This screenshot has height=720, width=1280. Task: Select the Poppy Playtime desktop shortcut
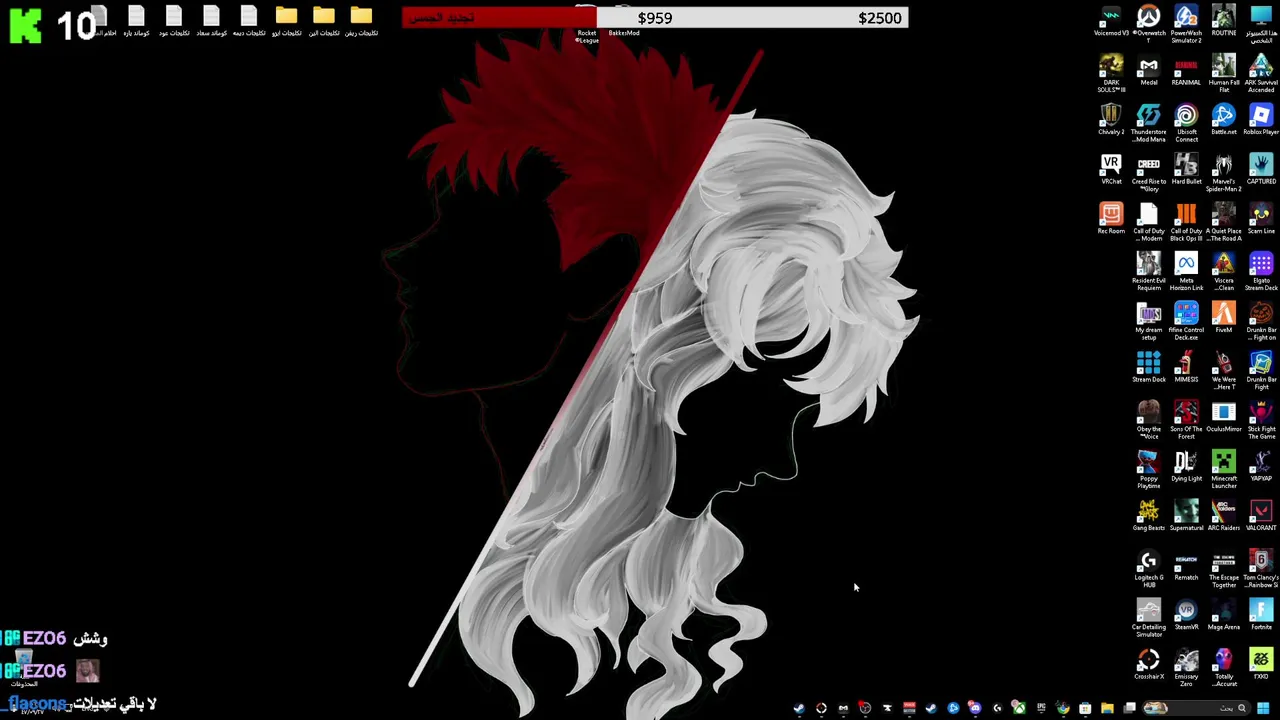point(1148,469)
